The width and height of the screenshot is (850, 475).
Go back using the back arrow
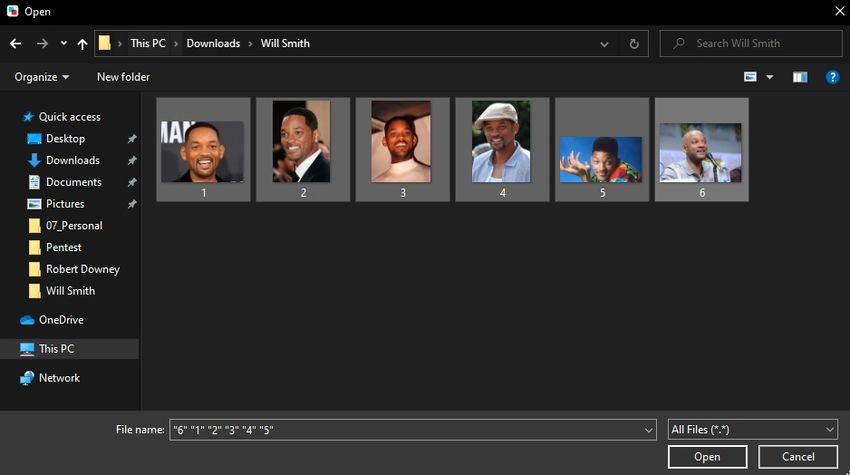(x=16, y=43)
